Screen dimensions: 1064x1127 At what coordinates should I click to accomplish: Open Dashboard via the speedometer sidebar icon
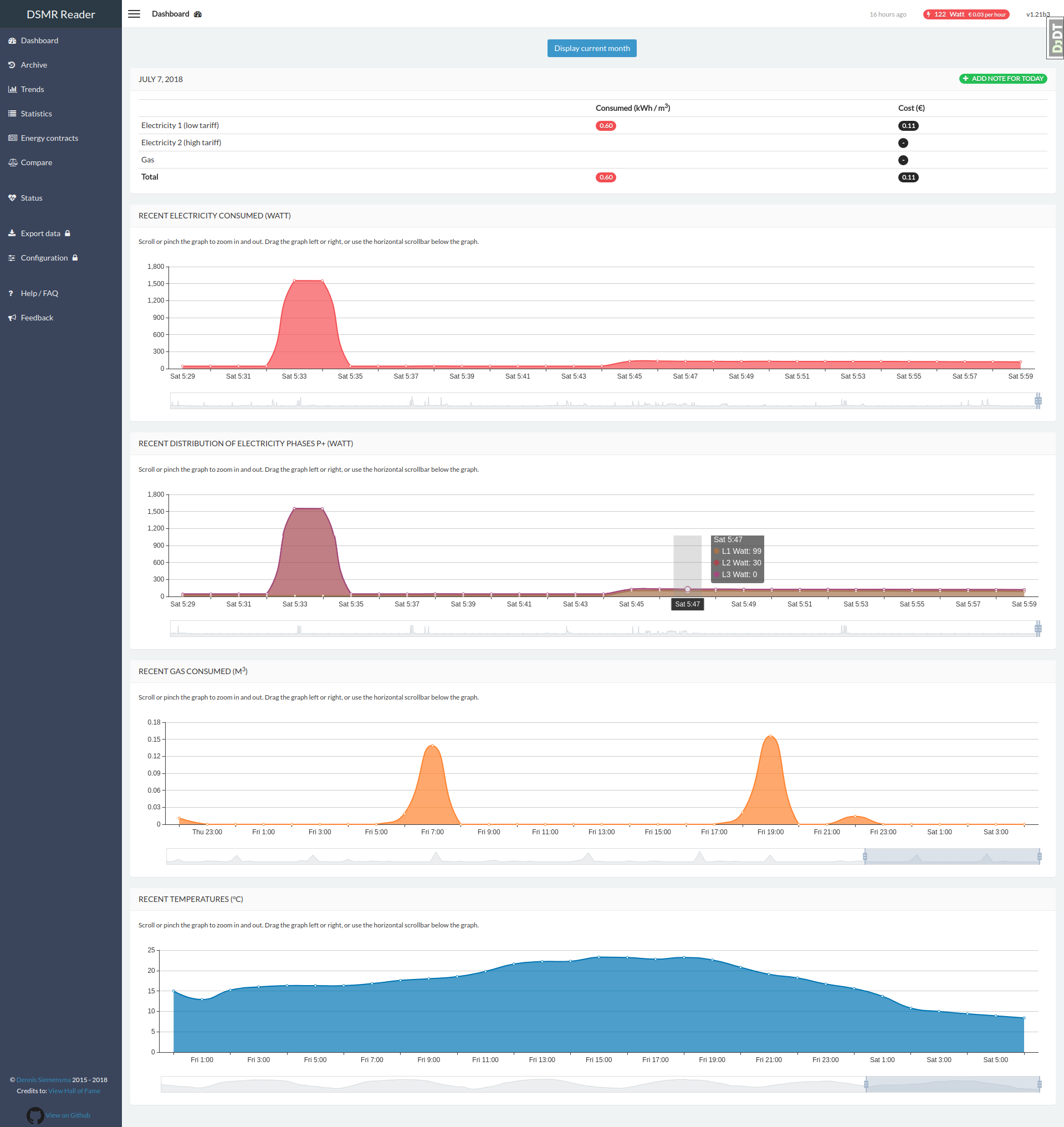point(13,40)
